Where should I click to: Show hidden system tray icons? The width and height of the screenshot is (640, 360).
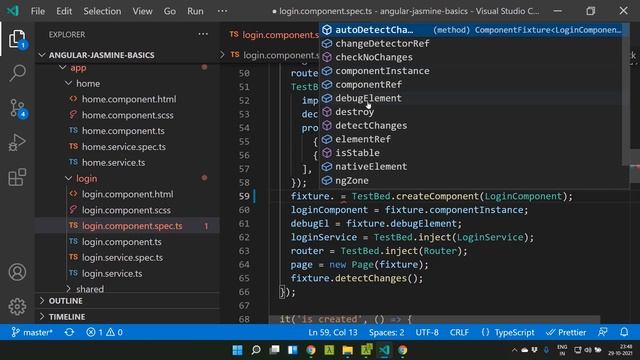pos(514,350)
